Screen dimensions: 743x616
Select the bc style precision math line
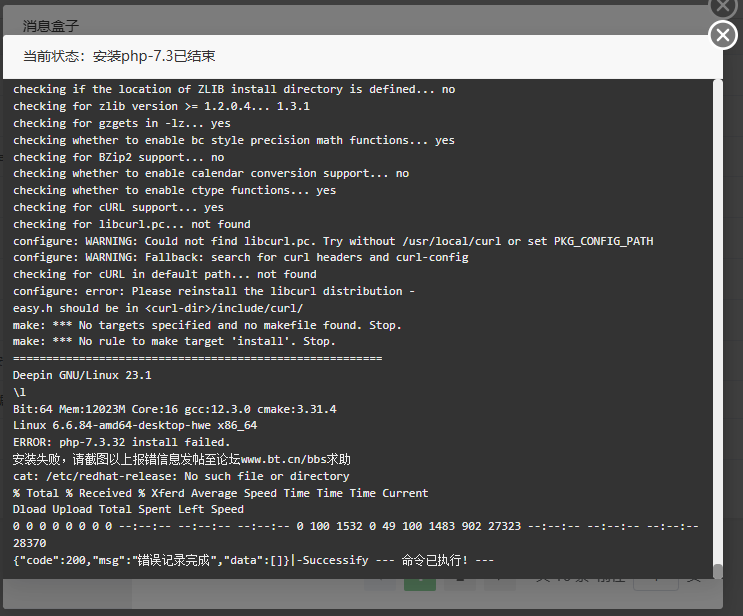pyautogui.click(x=234, y=140)
